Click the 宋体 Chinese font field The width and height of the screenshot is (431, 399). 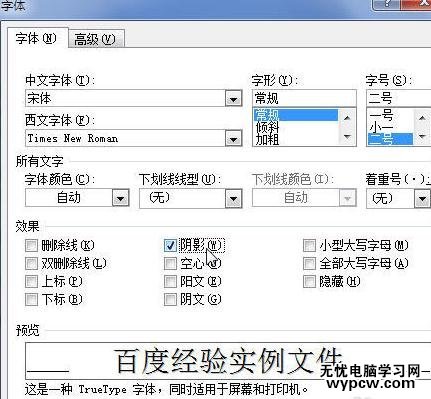pyautogui.click(x=126, y=99)
